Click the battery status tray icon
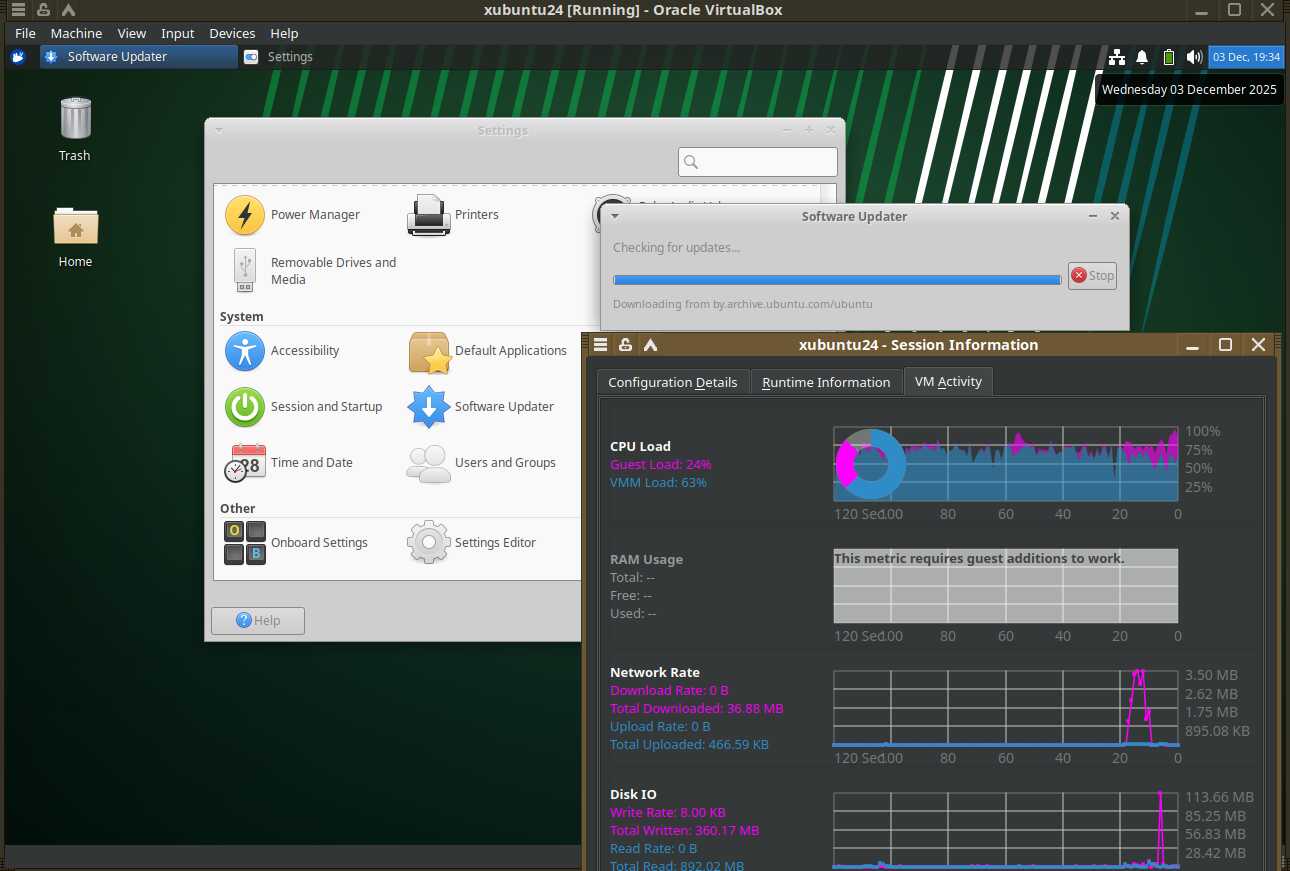Screen dimensions: 1290x871 tap(1169, 57)
